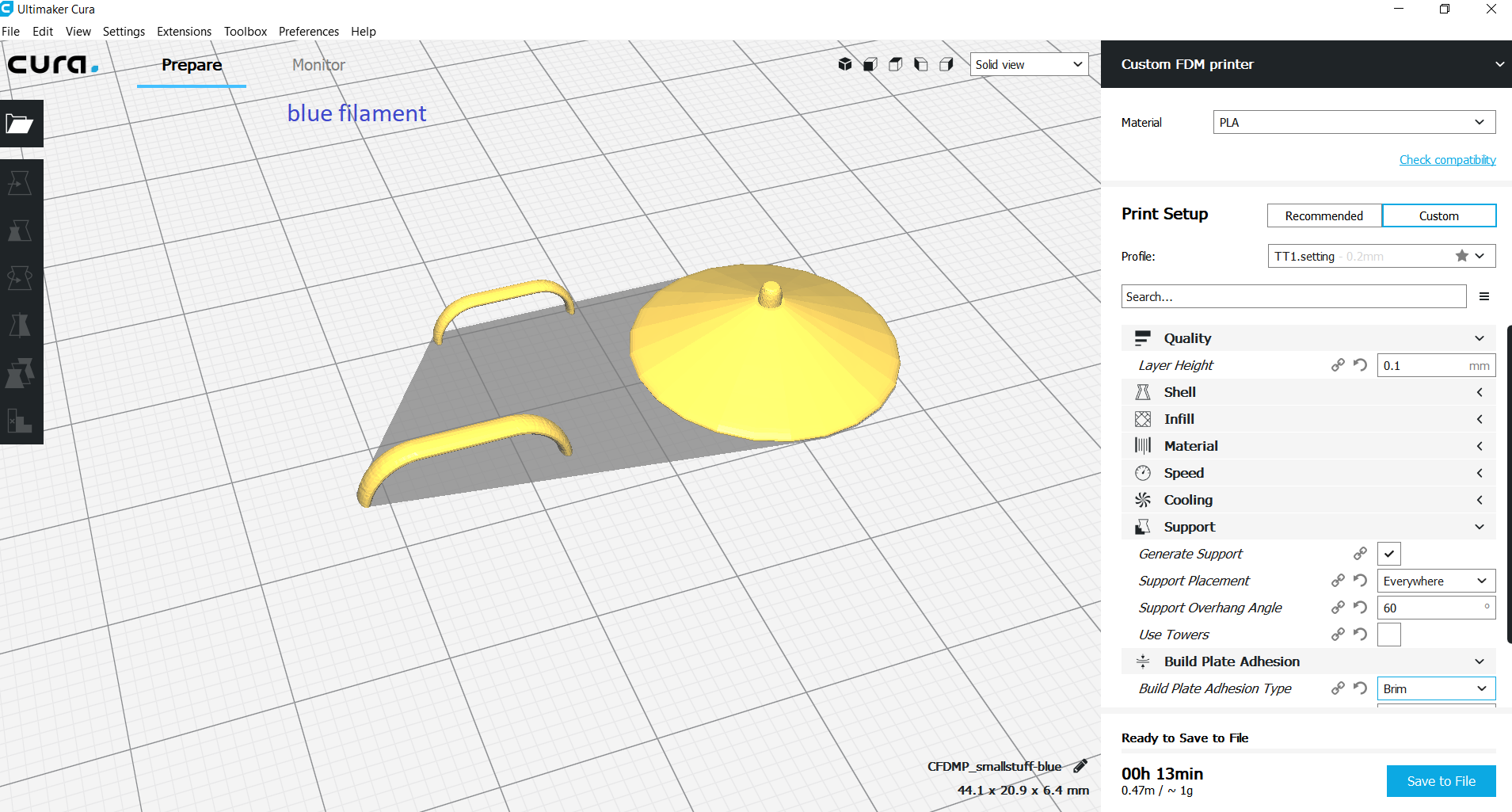1512x812 pixels.
Task: Select the Support Blocker tool
Action: pyautogui.click(x=20, y=421)
